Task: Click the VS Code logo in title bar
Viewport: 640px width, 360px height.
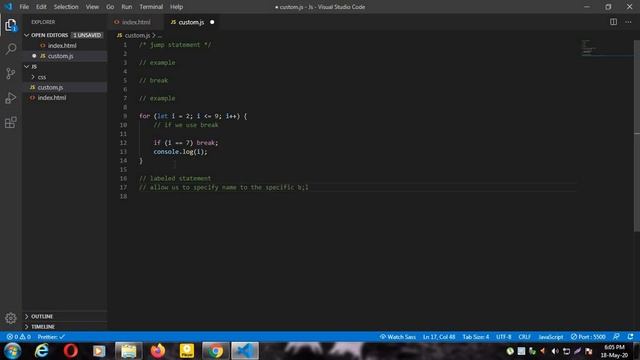Action: (x=8, y=7)
